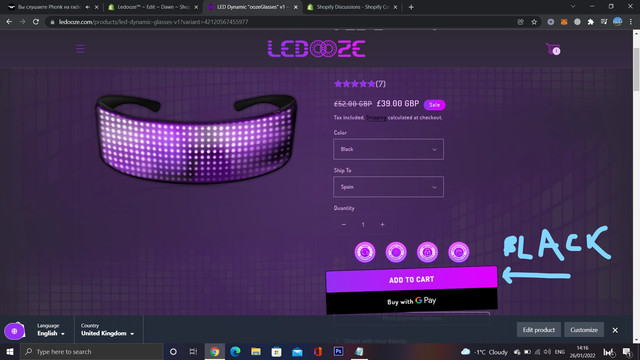Open the volume icon in system tray
The width and height of the screenshot is (640, 360).
coord(547,352)
